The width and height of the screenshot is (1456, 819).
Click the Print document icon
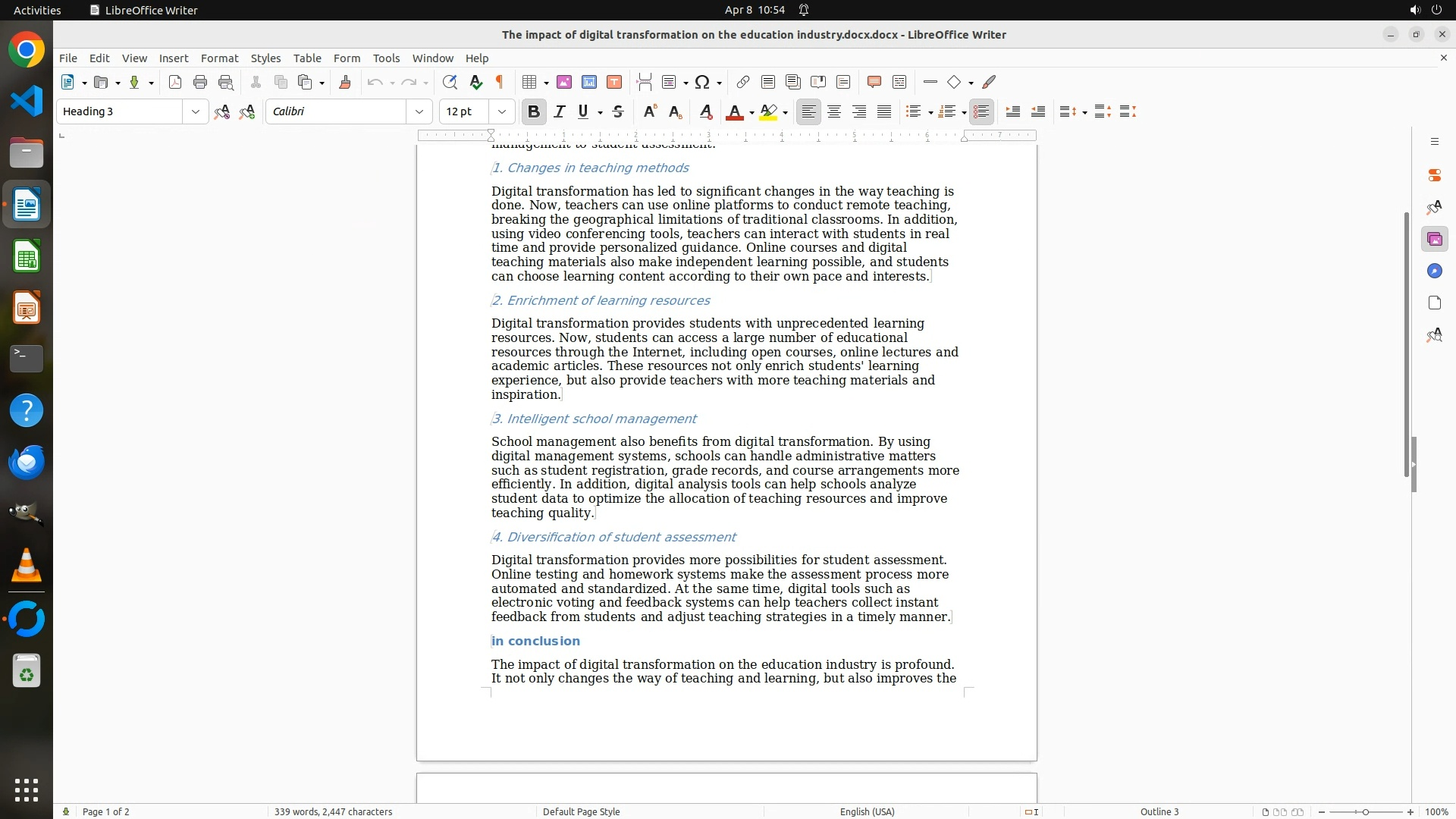pyautogui.click(x=200, y=83)
